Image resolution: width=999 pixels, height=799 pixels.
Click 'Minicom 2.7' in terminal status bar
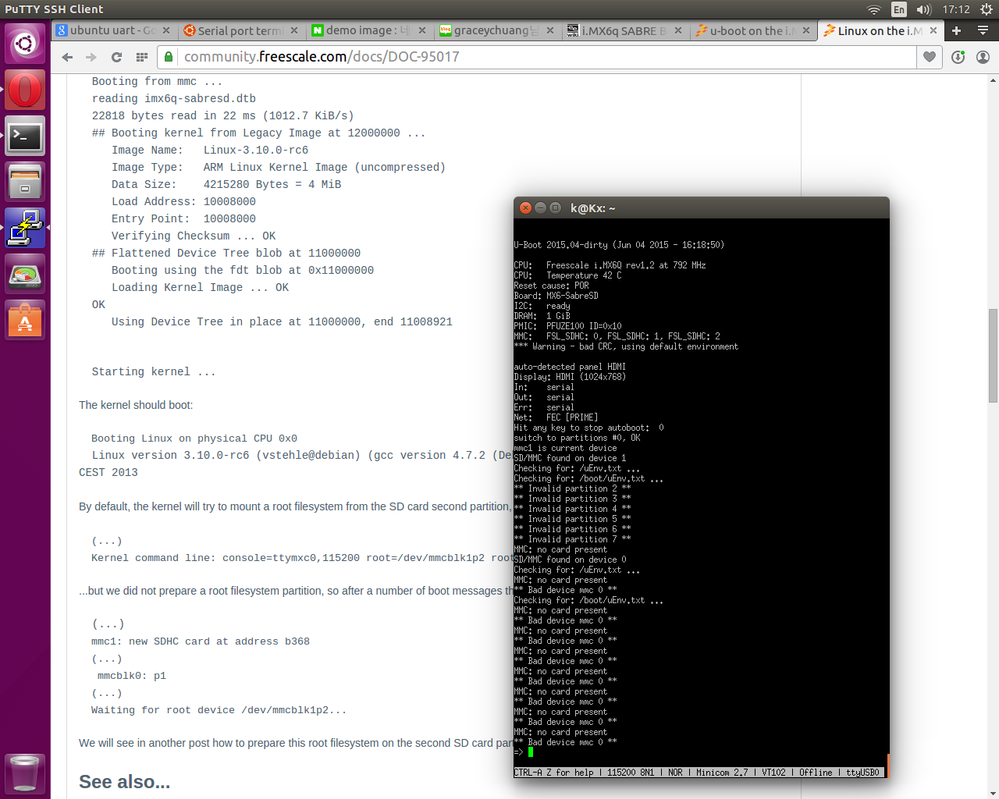[722, 772]
